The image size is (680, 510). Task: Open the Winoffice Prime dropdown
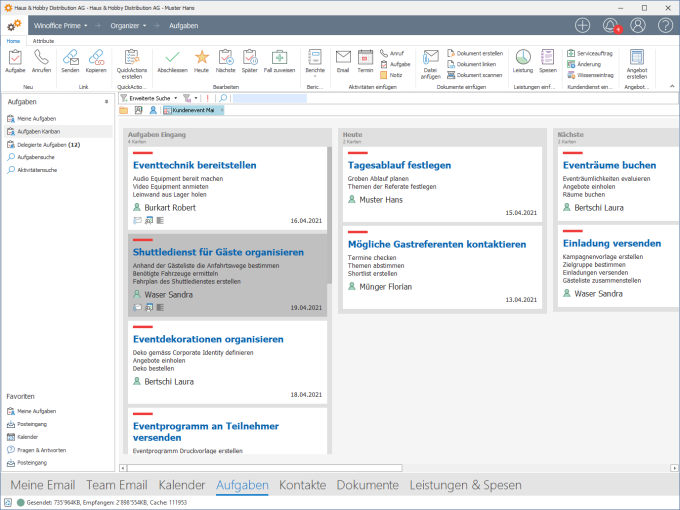coord(60,24)
